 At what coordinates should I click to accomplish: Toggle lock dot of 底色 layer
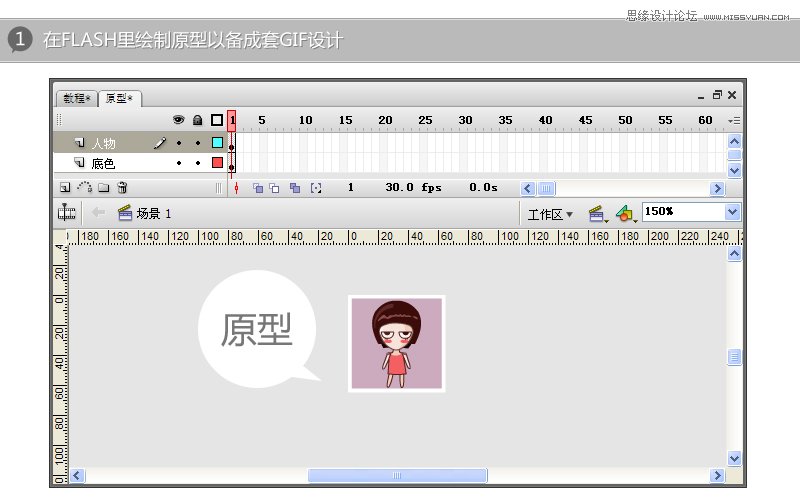(198, 162)
